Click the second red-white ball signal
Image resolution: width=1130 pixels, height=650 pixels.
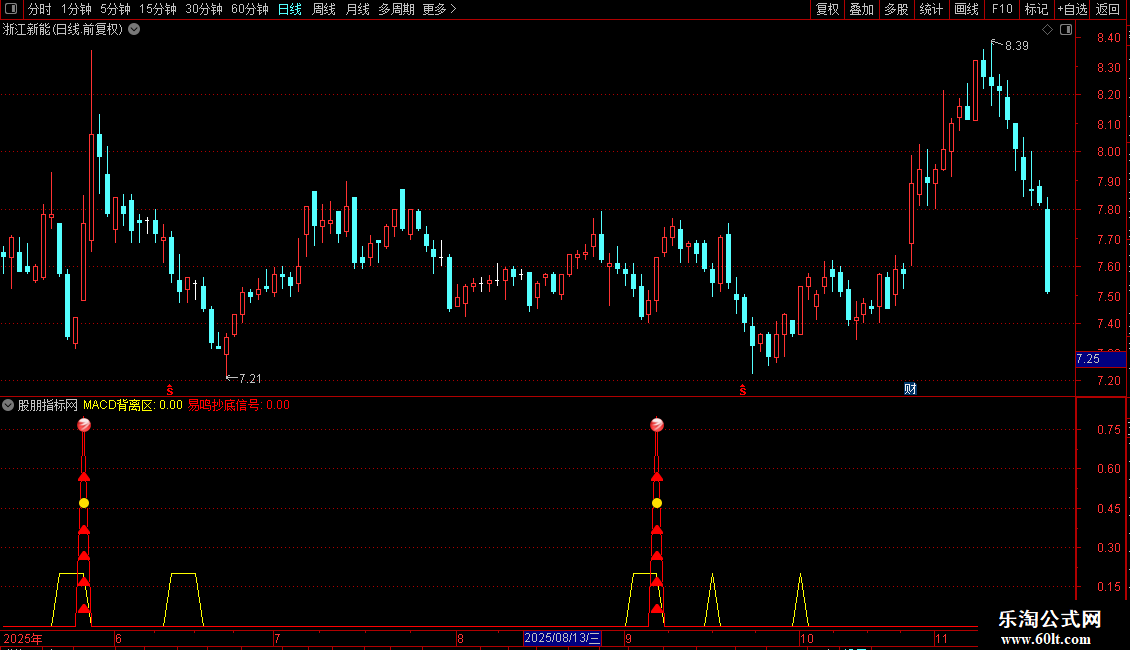click(657, 425)
